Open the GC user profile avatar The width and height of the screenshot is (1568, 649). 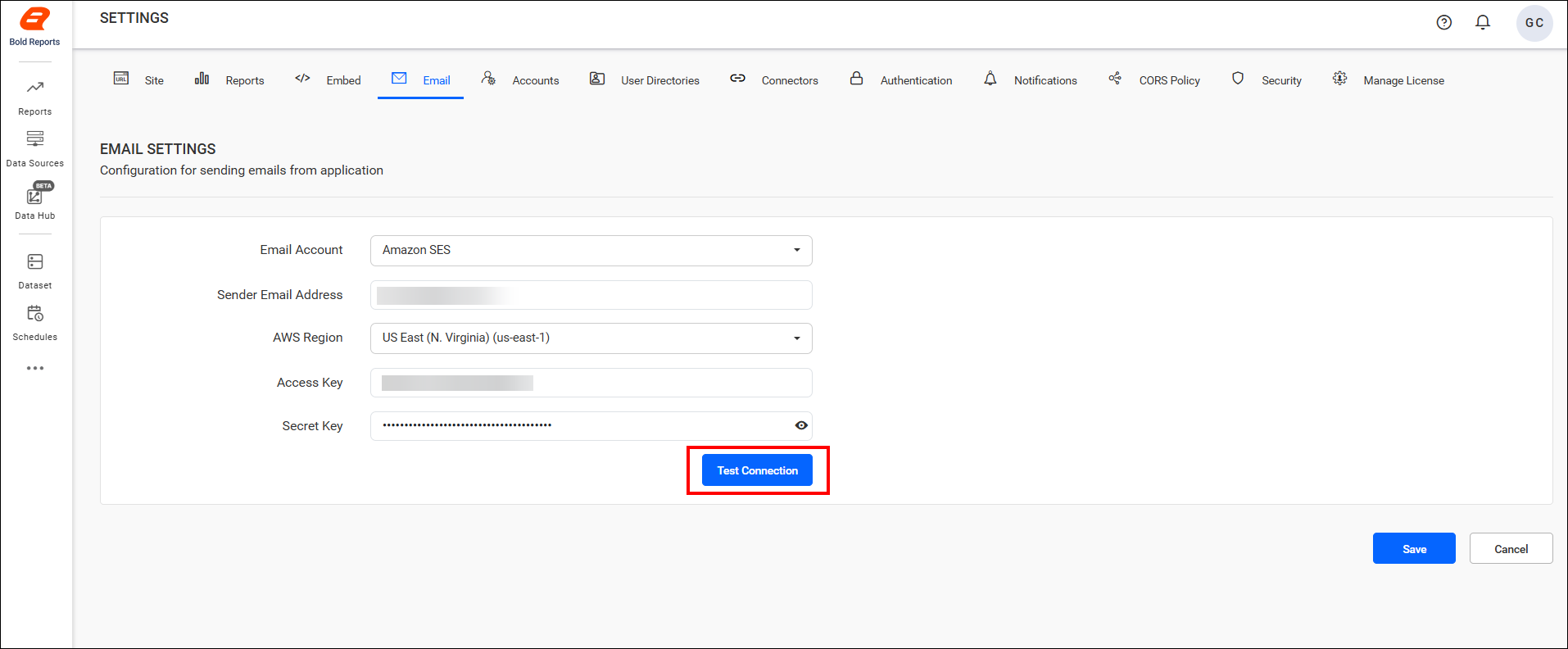click(x=1534, y=23)
